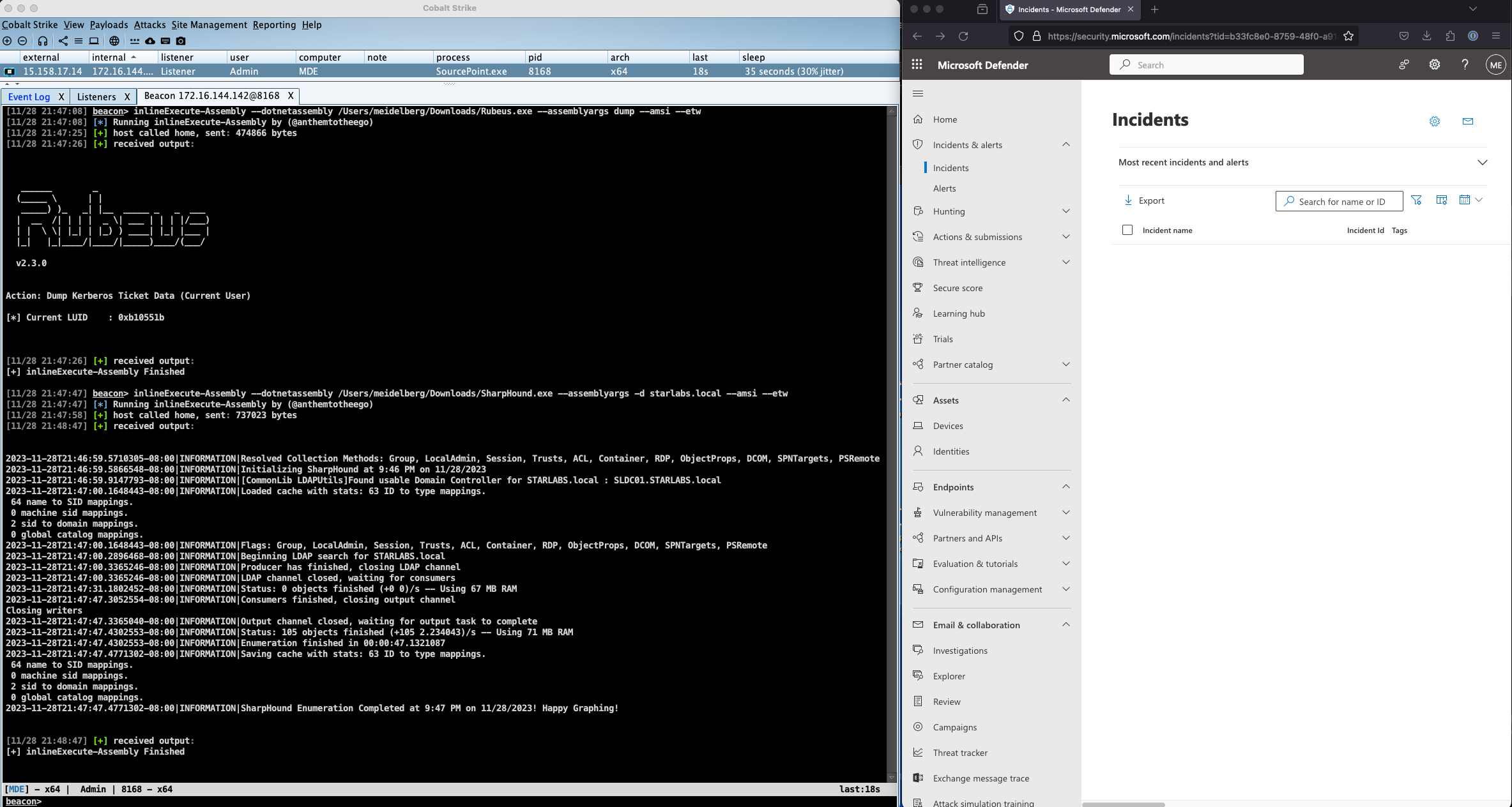1512x807 pixels.
Task: Click the Search for name or ID field
Action: click(1341, 202)
